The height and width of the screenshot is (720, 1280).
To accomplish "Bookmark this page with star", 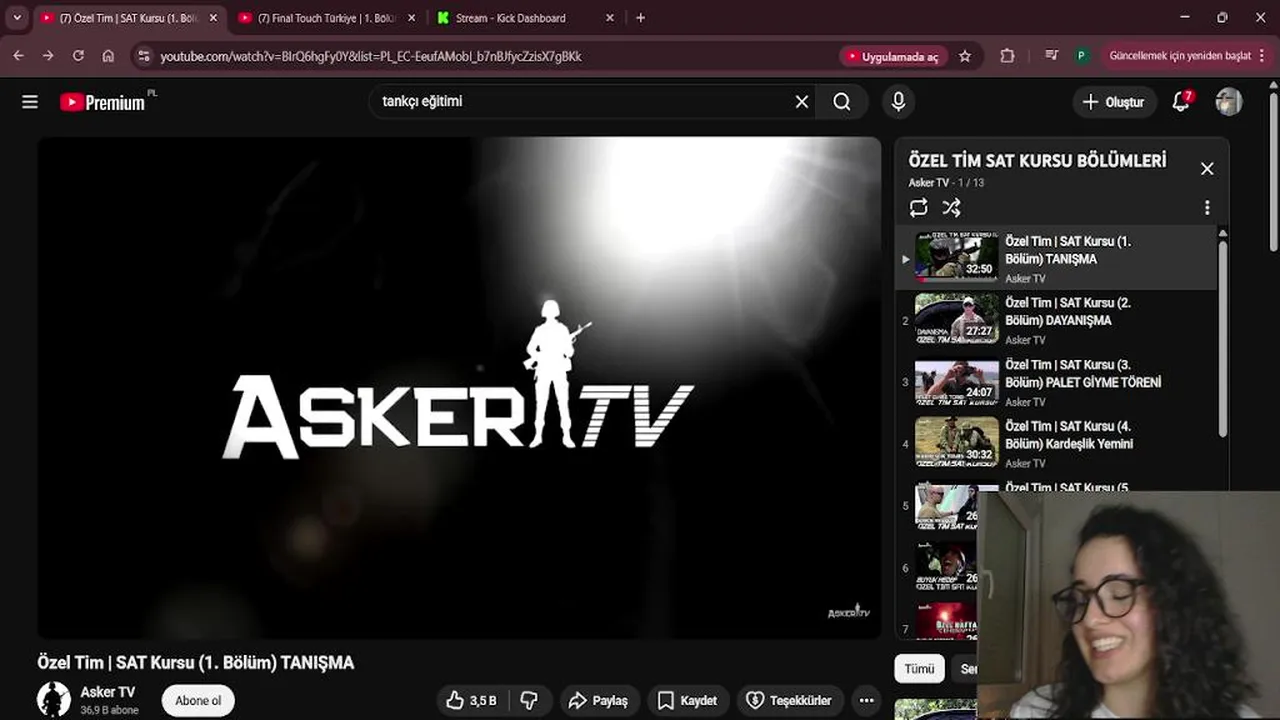I will (x=965, y=57).
